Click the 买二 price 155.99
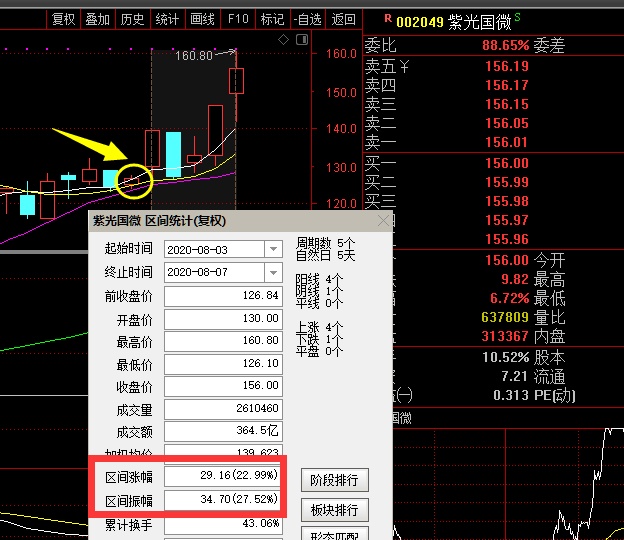Image resolution: width=624 pixels, height=540 pixels. tap(507, 182)
